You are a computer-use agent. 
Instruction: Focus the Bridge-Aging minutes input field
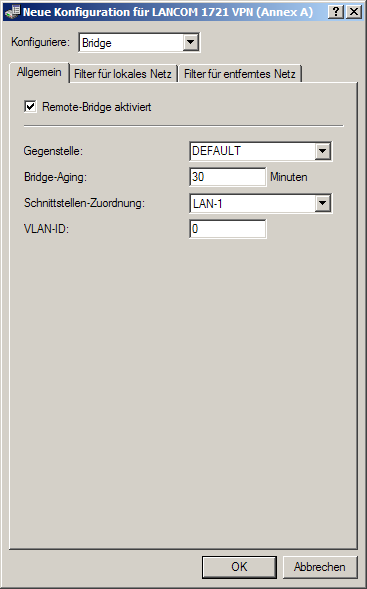(x=228, y=177)
